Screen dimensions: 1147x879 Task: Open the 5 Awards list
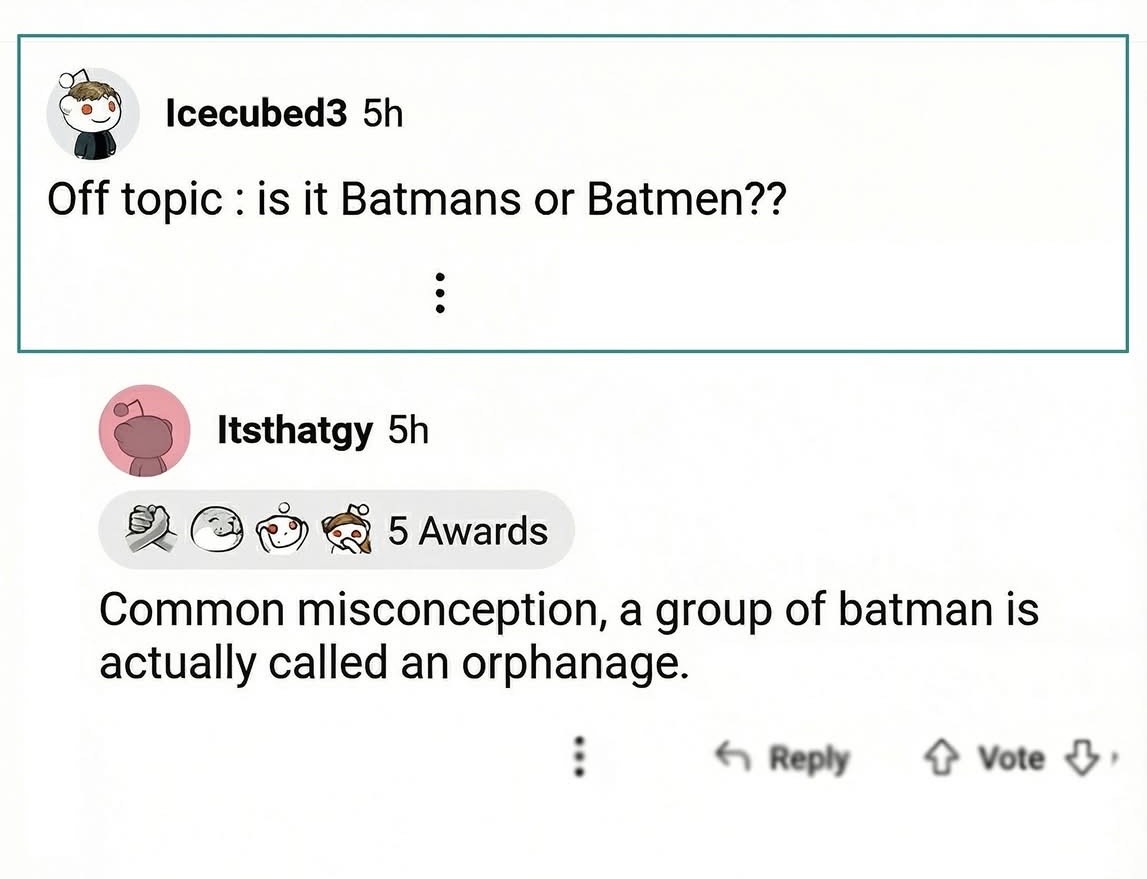pyautogui.click(x=467, y=531)
